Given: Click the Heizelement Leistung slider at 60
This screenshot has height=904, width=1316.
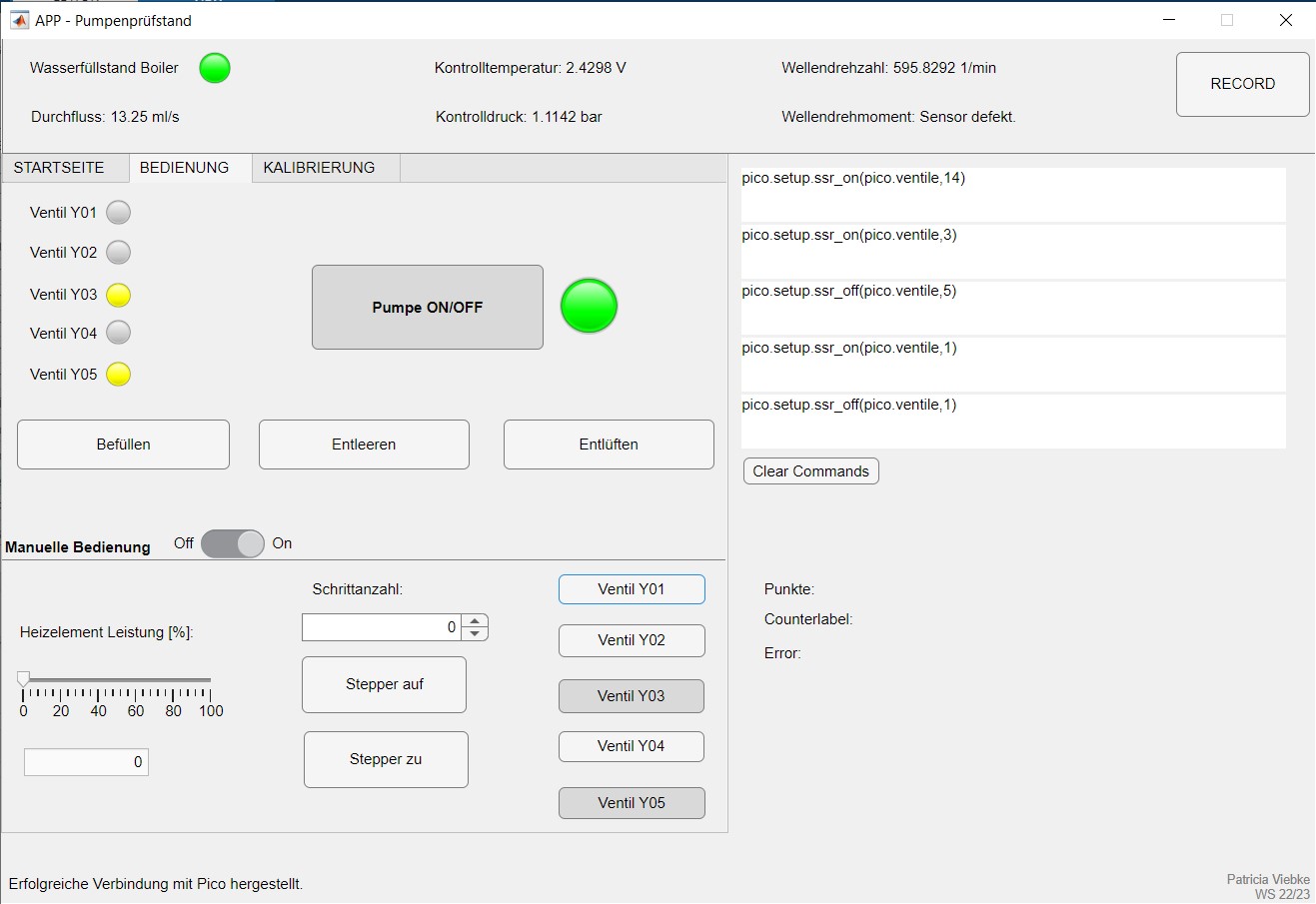Looking at the screenshot, I should 136,680.
